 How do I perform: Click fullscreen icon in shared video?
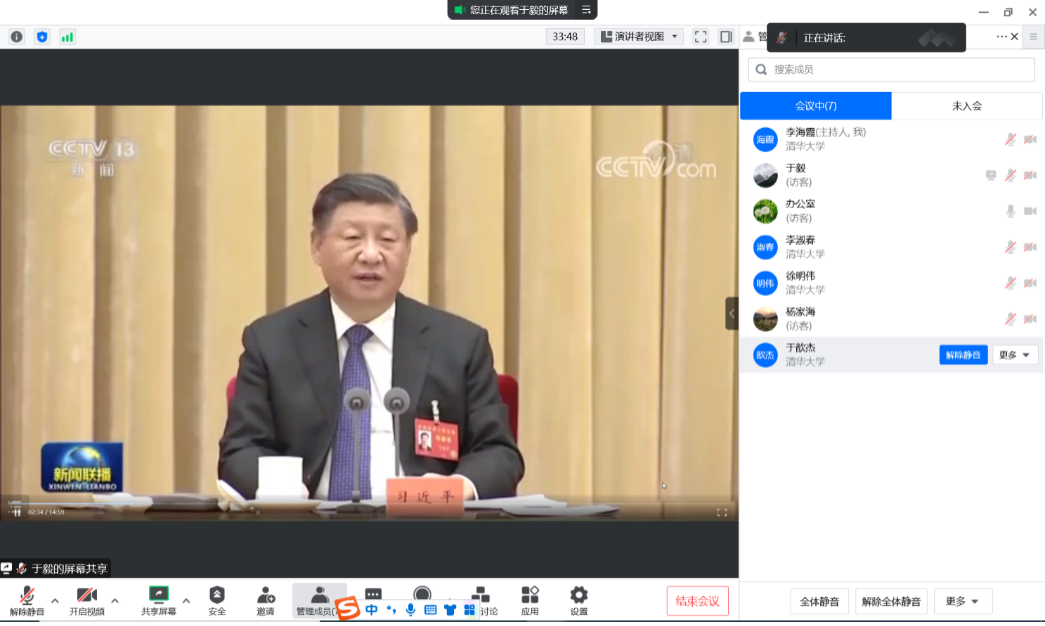click(722, 512)
